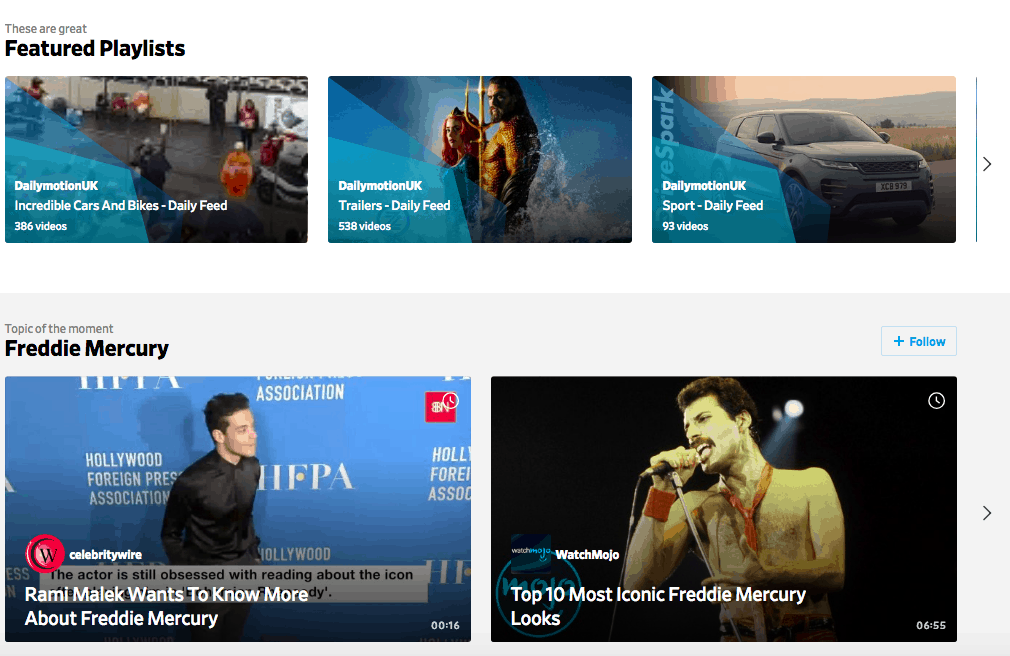The height and width of the screenshot is (656, 1010).
Task: Click the 93 videos count
Action: [x=685, y=226]
